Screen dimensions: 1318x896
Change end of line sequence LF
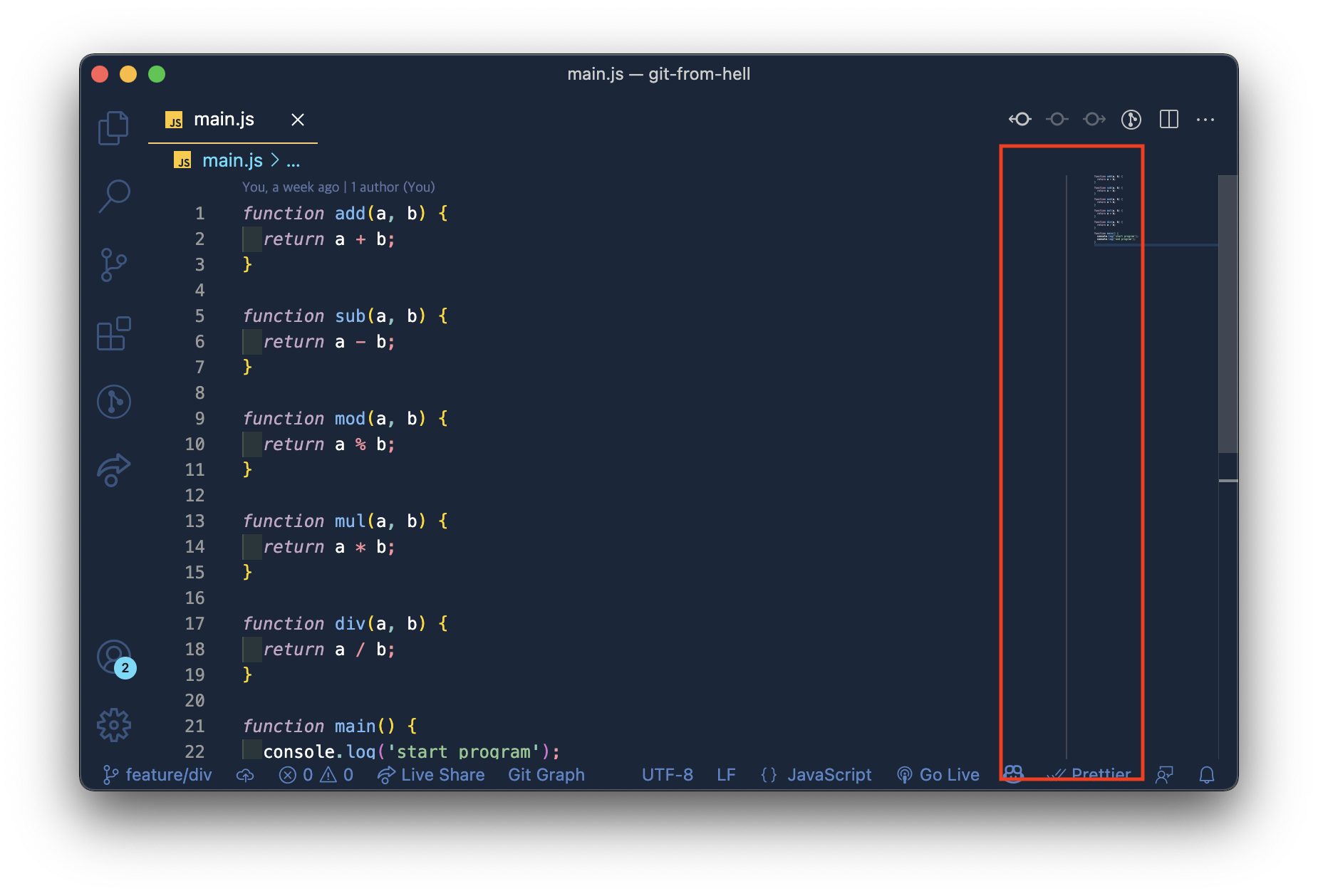(726, 775)
